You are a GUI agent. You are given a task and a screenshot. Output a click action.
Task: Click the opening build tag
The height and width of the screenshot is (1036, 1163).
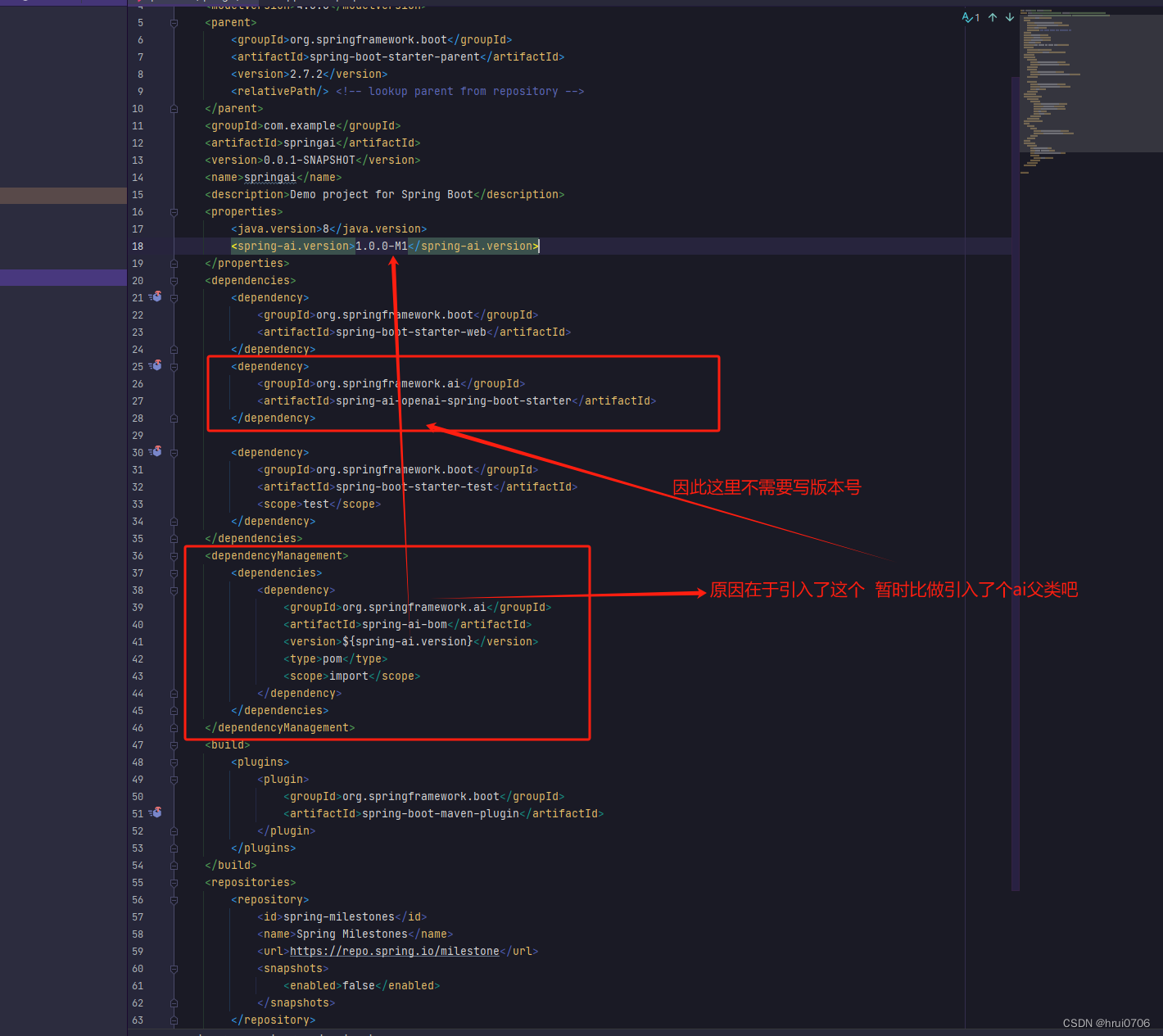(228, 744)
